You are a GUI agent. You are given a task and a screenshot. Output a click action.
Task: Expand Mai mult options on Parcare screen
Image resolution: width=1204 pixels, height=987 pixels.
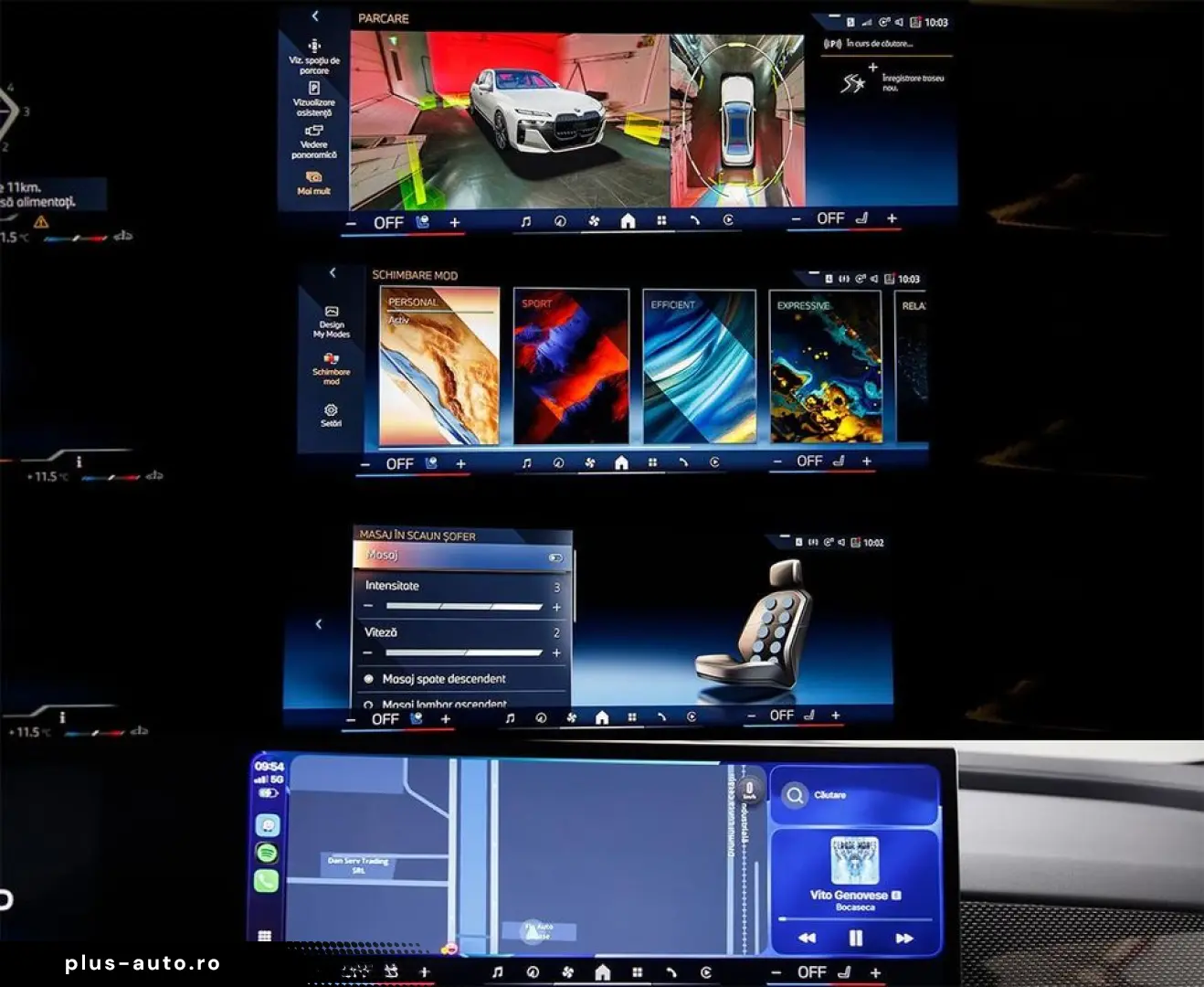[x=313, y=183]
